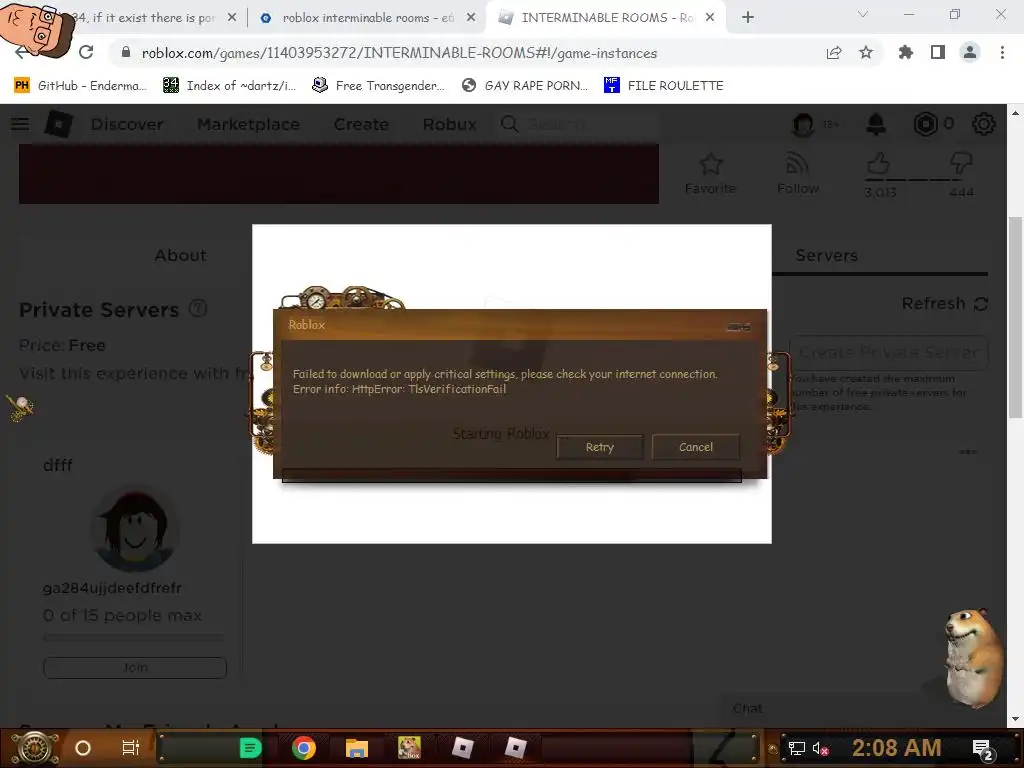
Task: Open the Extensions puzzle icon
Action: point(905,52)
